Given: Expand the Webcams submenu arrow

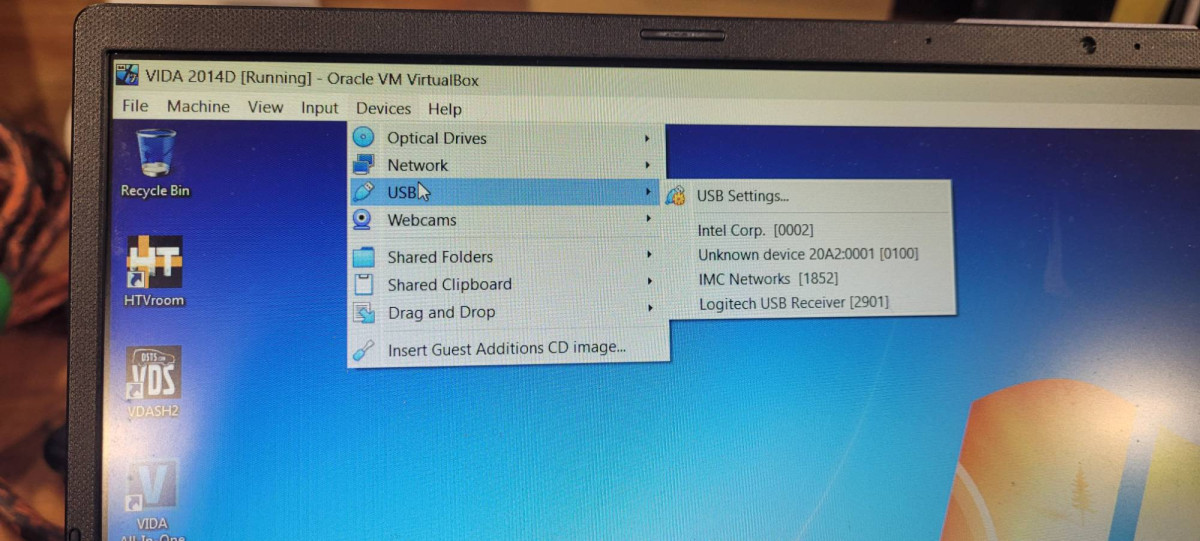Looking at the screenshot, I should coord(649,220).
